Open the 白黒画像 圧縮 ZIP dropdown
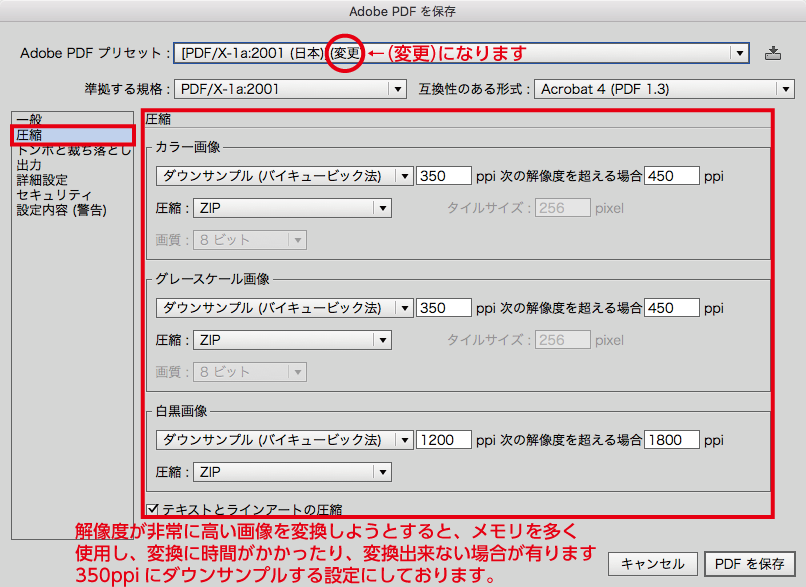 click(x=292, y=472)
